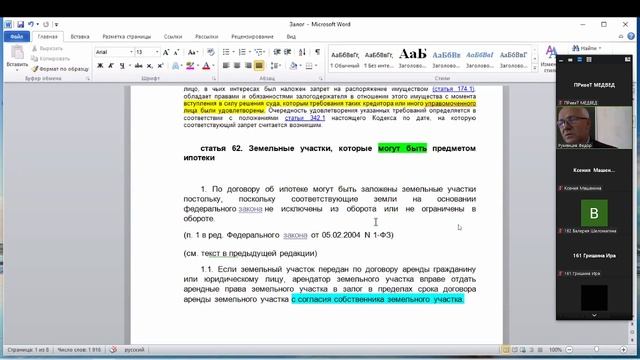Clear formatting with the eraser icon
This screenshot has width=640, height=360.
(x=211, y=52)
